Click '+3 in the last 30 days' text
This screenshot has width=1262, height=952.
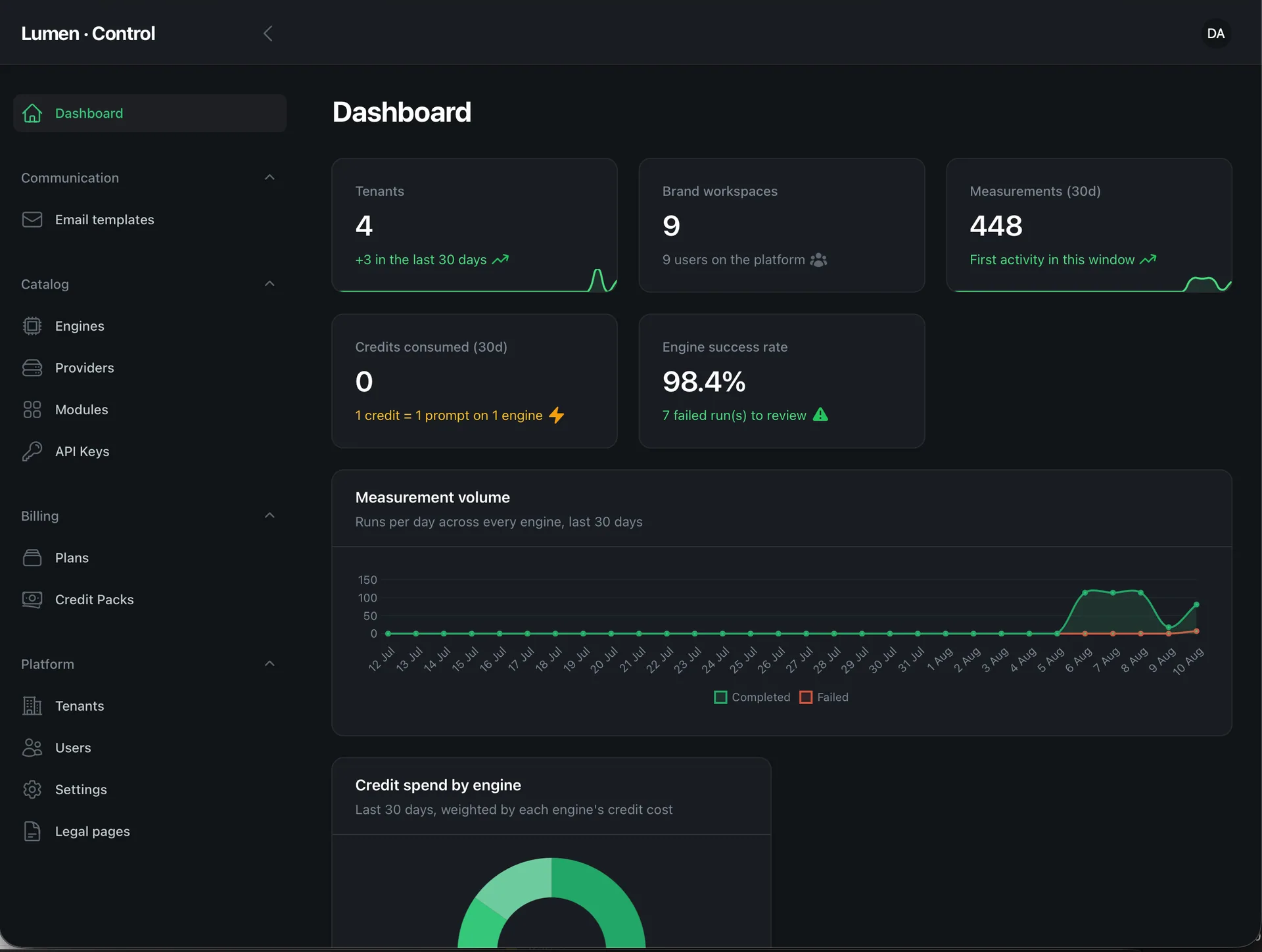tap(421, 260)
